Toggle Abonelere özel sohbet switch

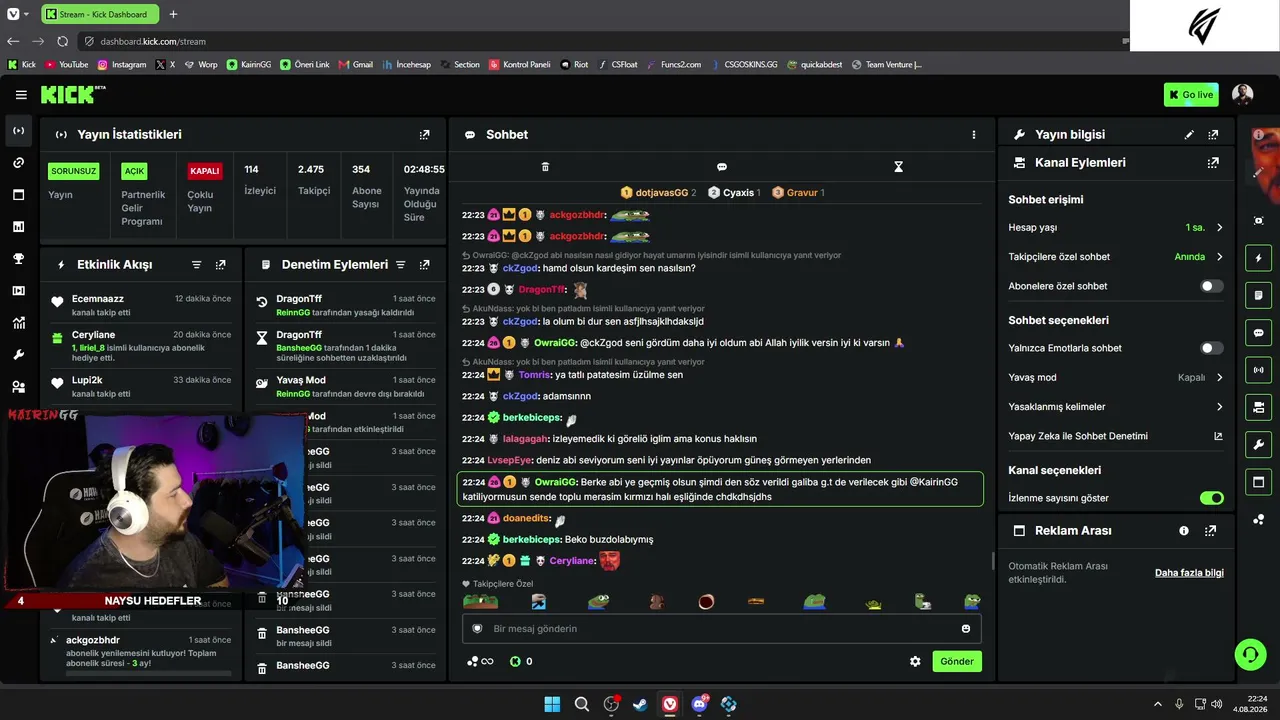(1211, 286)
